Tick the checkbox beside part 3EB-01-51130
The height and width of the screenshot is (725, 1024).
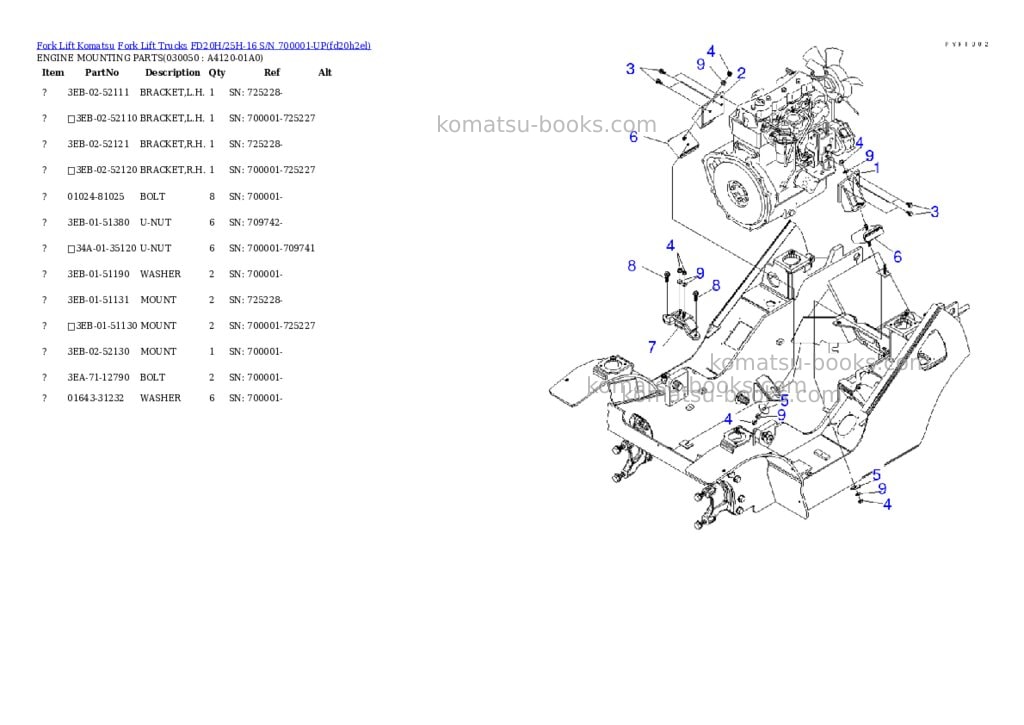click(71, 327)
